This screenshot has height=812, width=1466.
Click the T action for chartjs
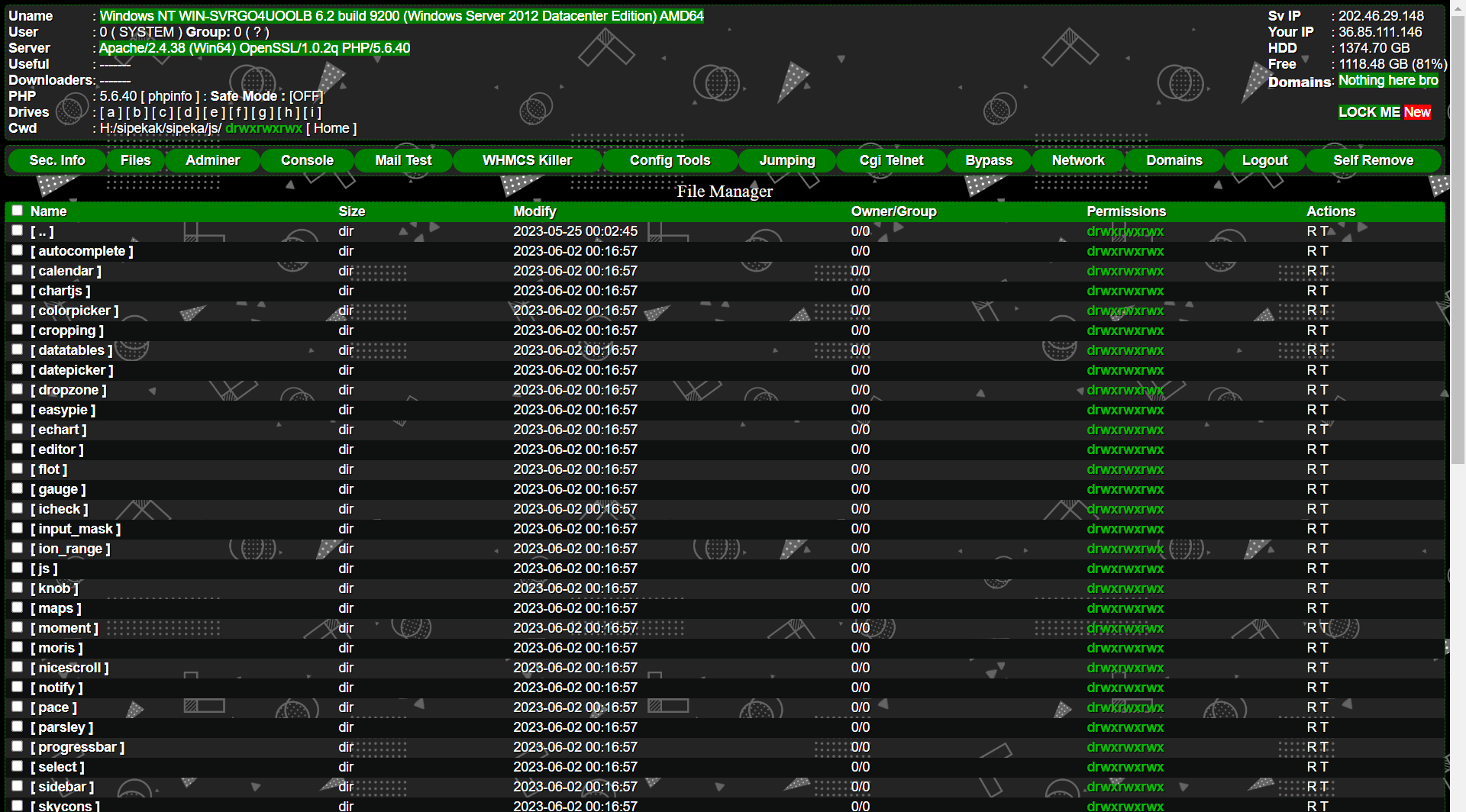(1324, 291)
